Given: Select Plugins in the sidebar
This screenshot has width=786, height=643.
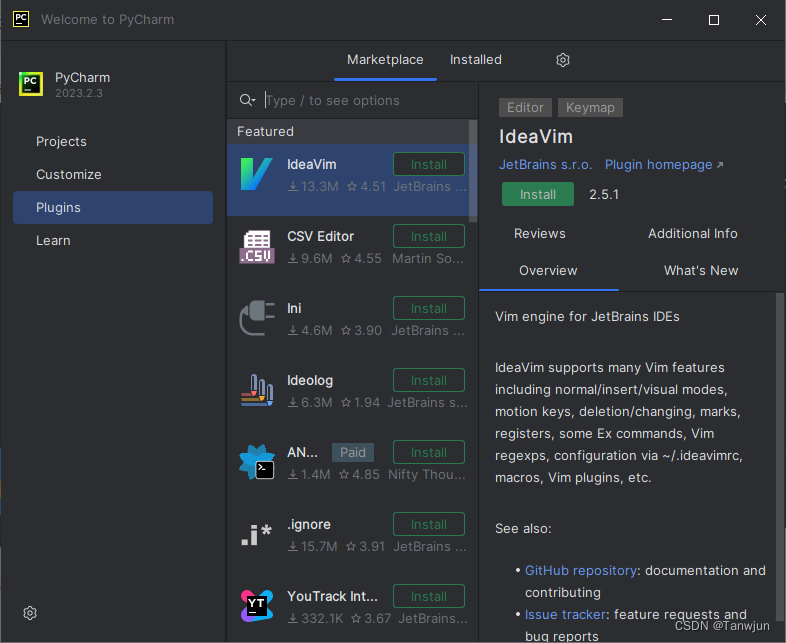Looking at the screenshot, I should 113,207.
